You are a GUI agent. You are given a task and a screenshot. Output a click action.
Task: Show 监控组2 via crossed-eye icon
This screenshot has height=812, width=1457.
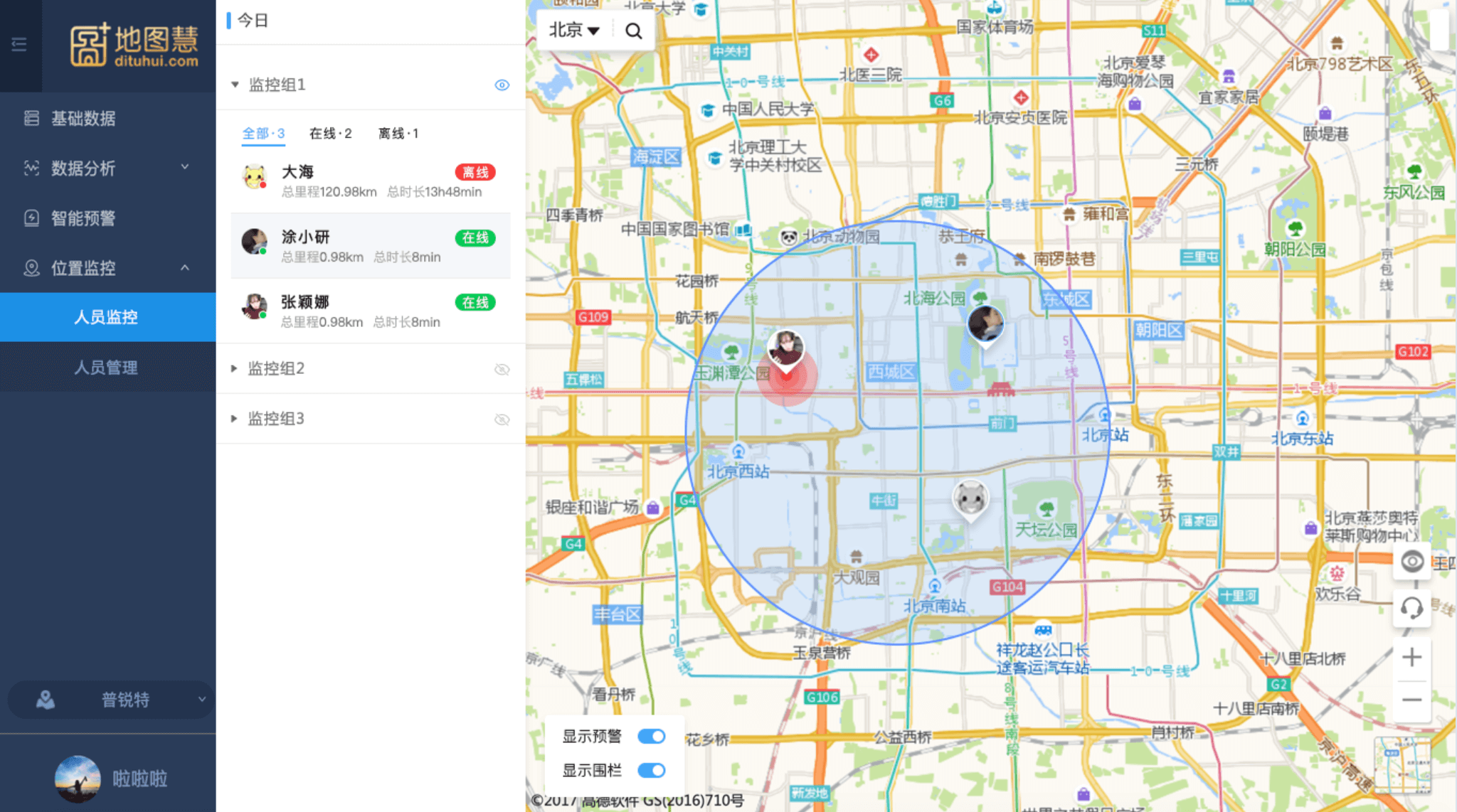tap(502, 369)
